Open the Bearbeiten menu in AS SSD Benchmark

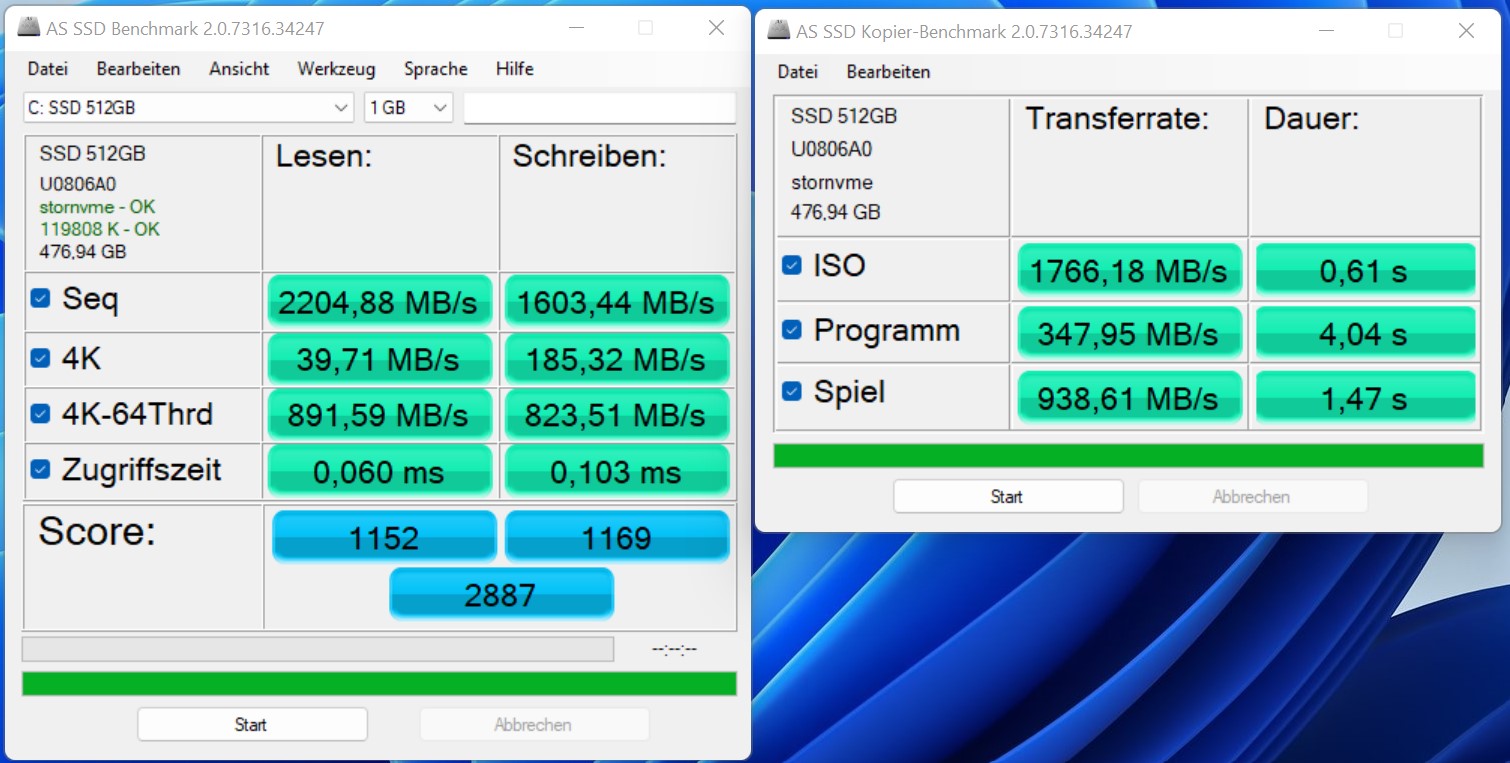[138, 69]
